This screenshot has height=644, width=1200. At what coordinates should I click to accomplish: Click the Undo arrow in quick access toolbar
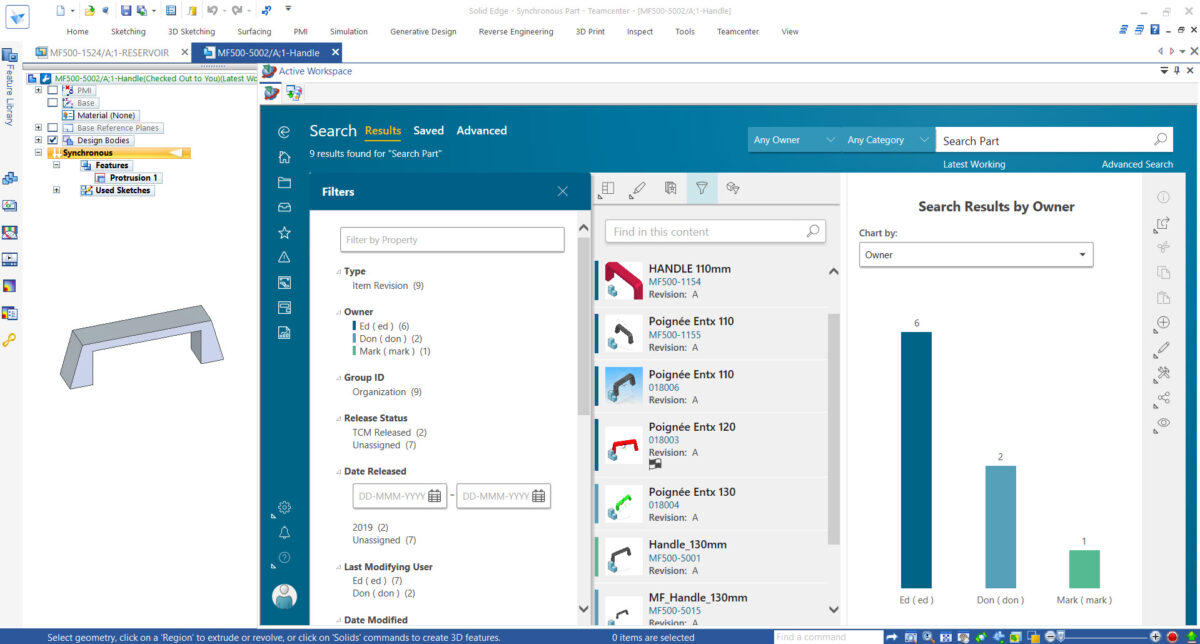point(213,10)
